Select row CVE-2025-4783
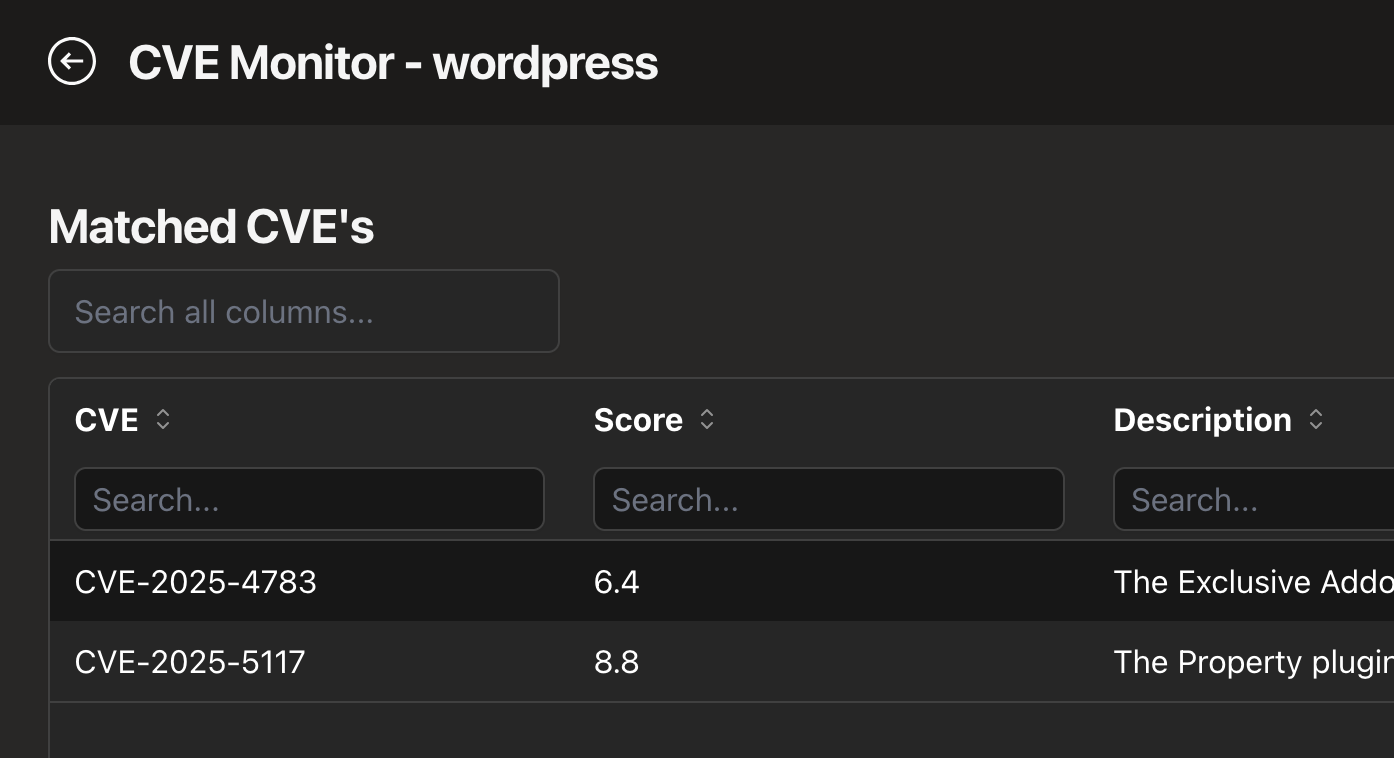Viewport: 1394px width, 758px height. [722, 581]
